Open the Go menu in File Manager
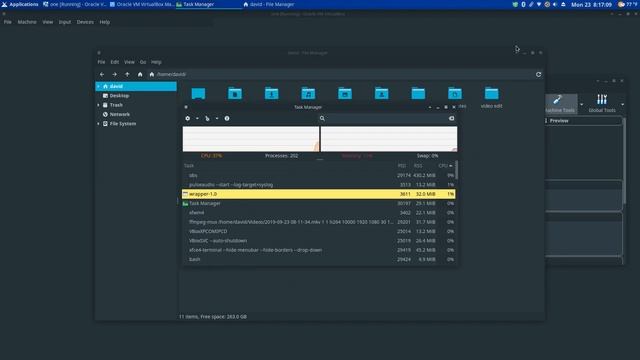 tap(143, 62)
